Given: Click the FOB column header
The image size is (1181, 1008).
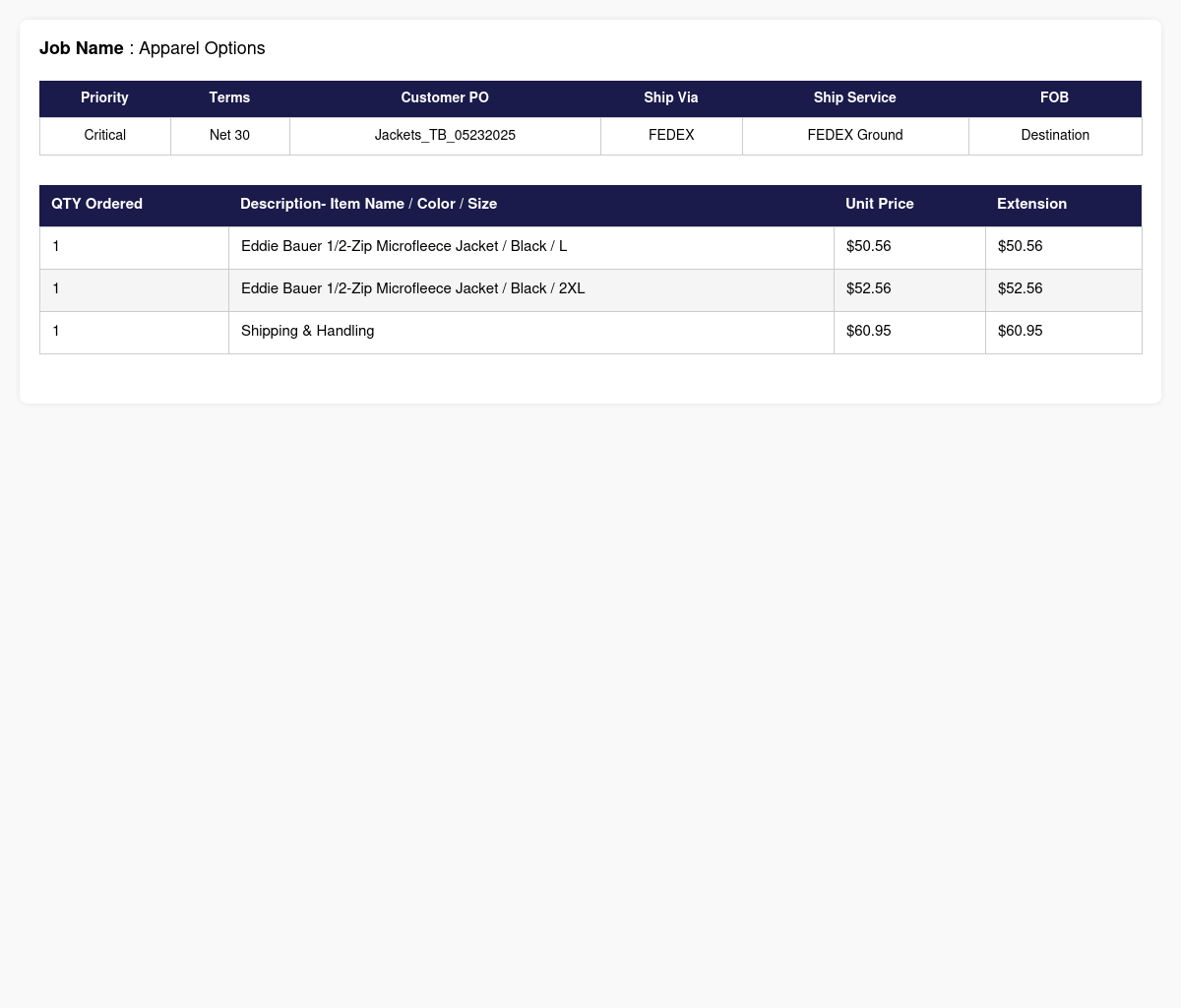Looking at the screenshot, I should [x=1055, y=98].
